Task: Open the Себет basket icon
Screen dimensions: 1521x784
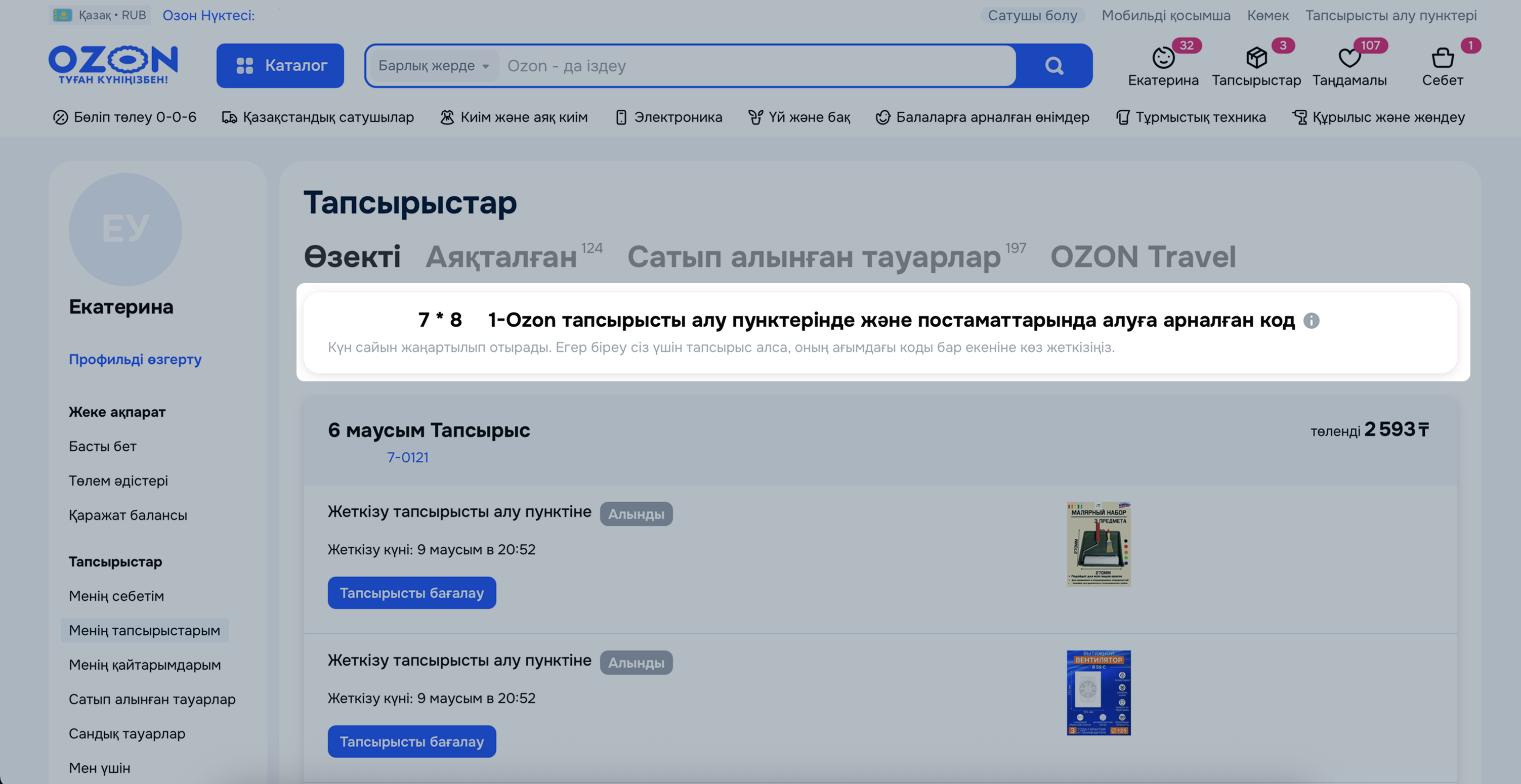Action: pos(1443,58)
